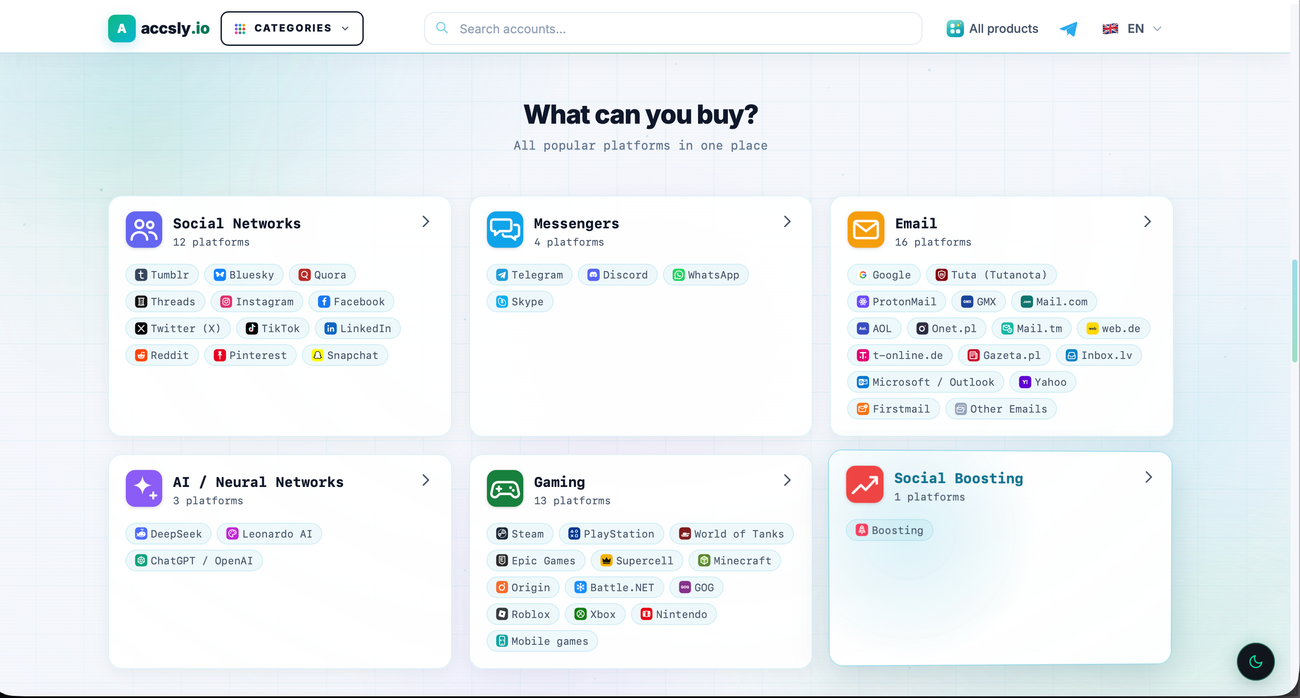Click the Social Boosting chart icon
This screenshot has height=698, width=1300.
tap(865, 485)
